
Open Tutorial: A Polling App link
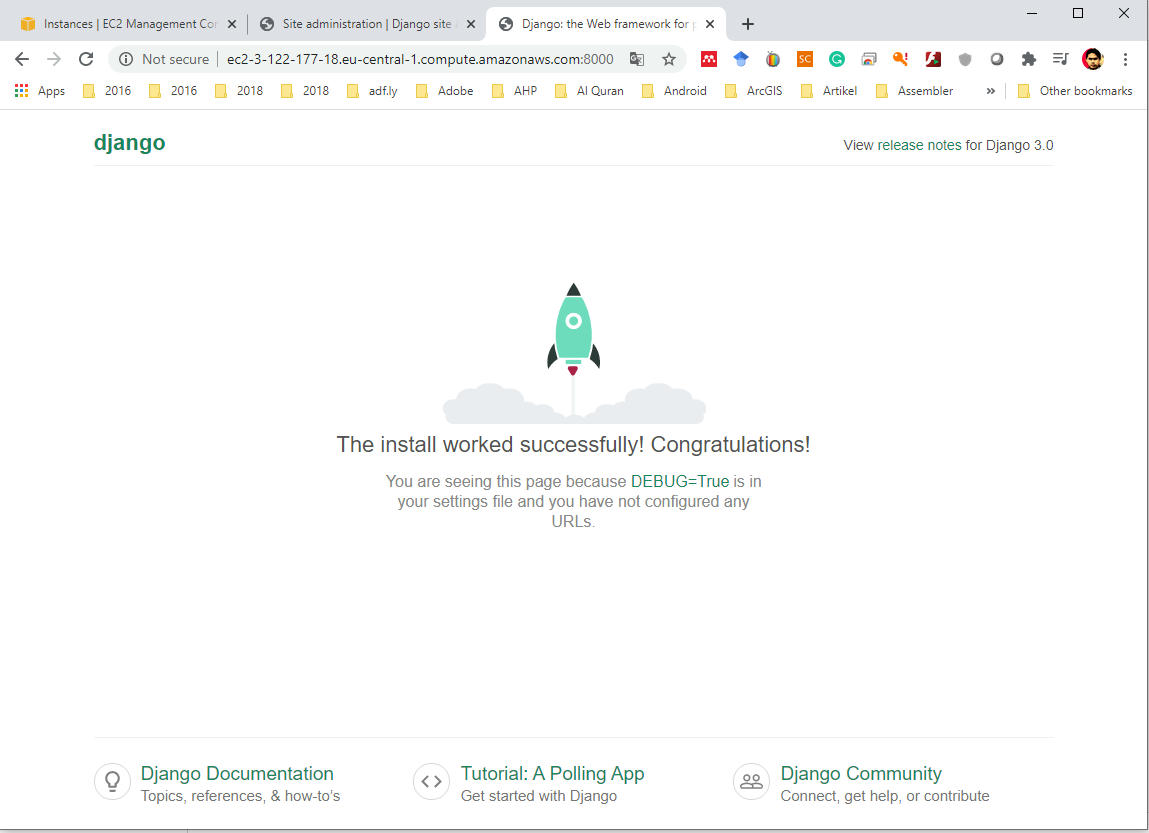coord(553,774)
